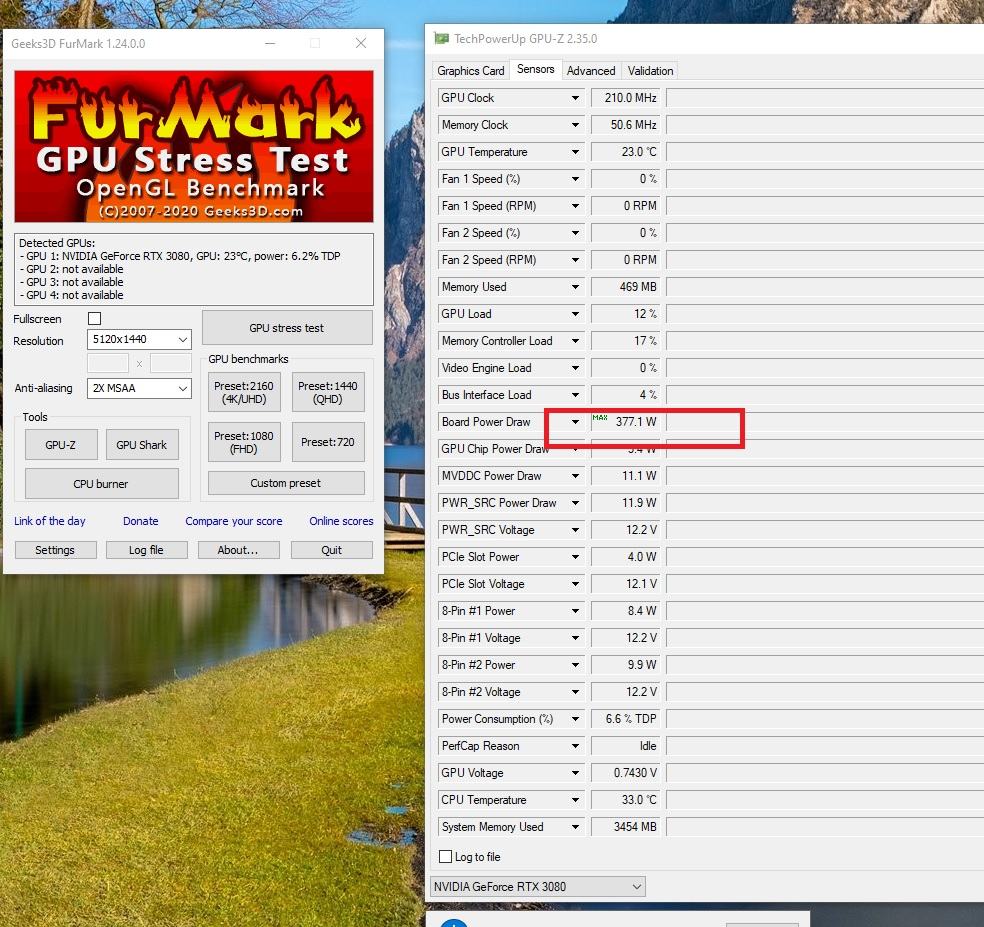
Task: Open the 8-Pin #1 Power dropdown arrow
Action: click(575, 611)
